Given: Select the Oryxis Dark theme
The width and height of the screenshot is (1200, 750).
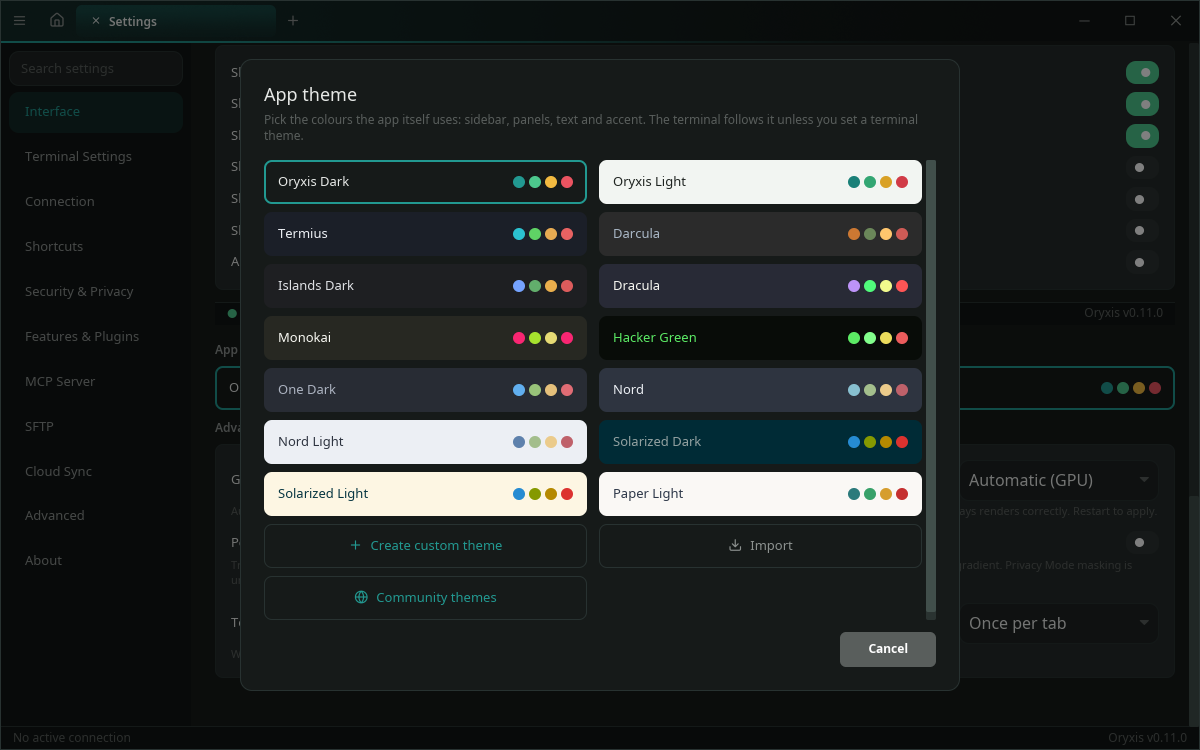Looking at the screenshot, I should click(425, 182).
